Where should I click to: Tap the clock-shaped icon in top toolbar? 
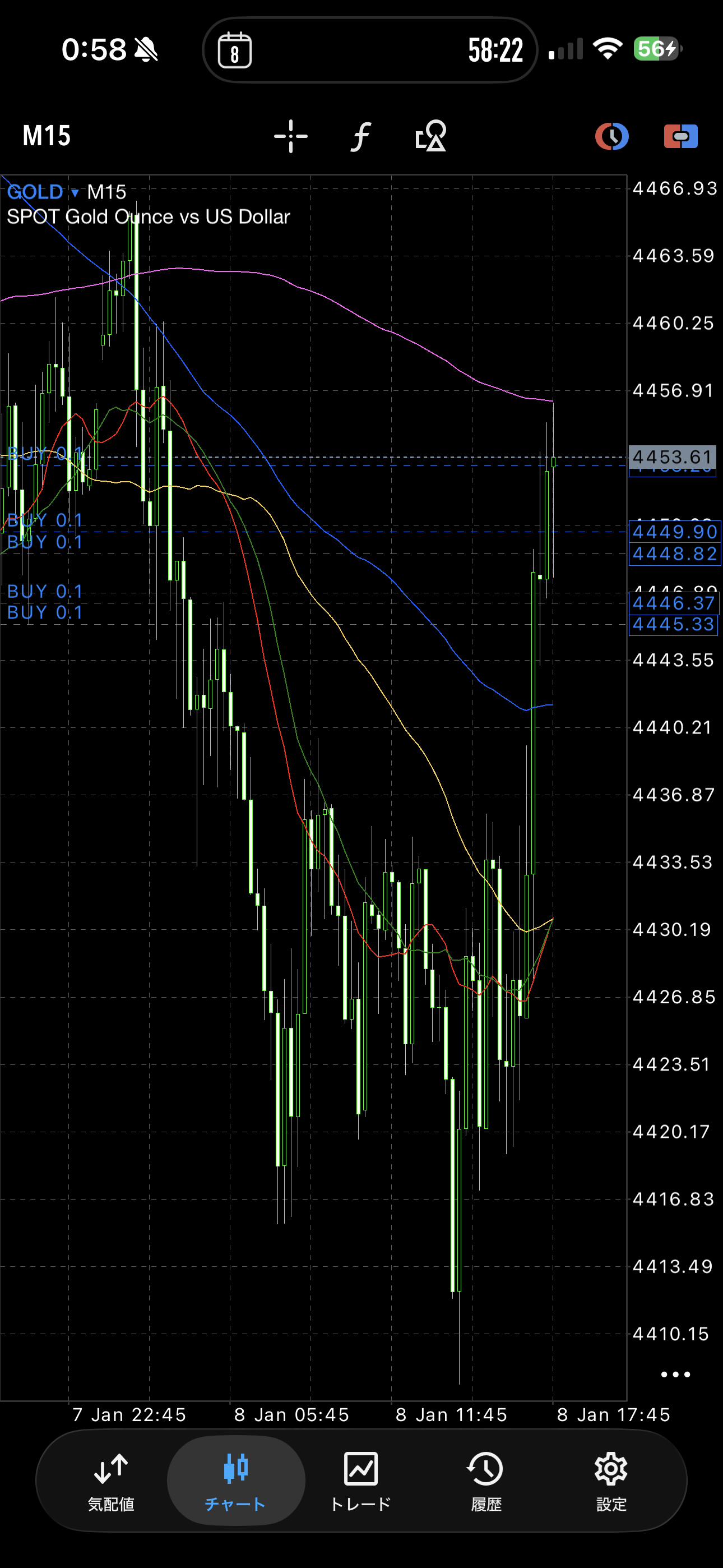tap(611, 136)
